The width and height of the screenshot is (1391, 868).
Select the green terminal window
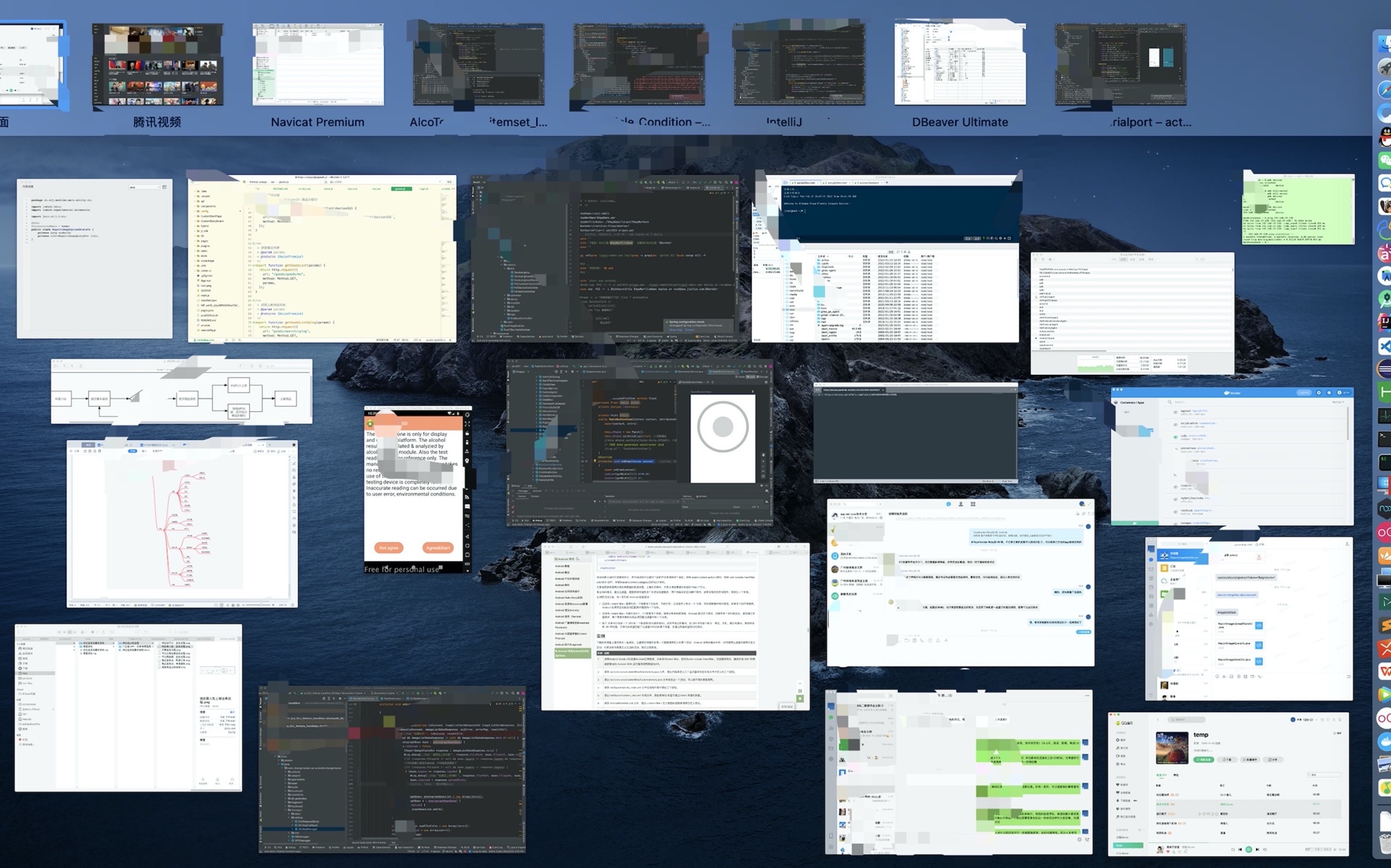click(x=1298, y=209)
